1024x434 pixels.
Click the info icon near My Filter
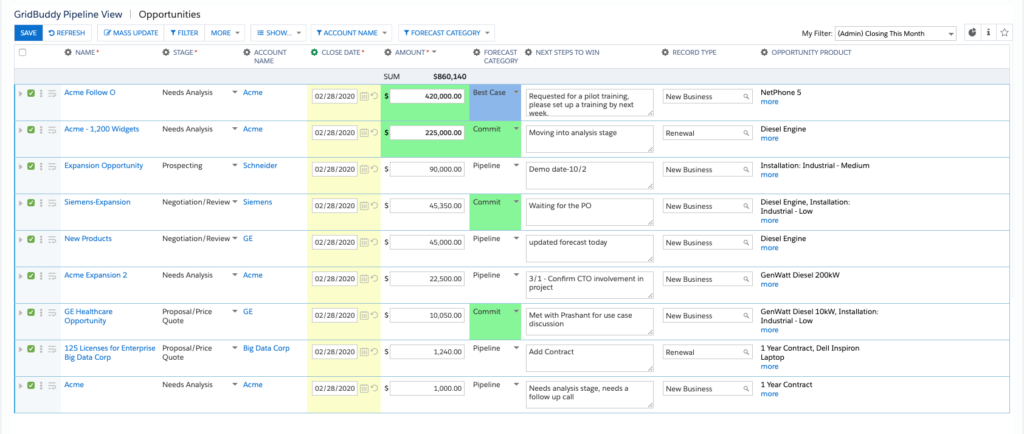point(988,33)
